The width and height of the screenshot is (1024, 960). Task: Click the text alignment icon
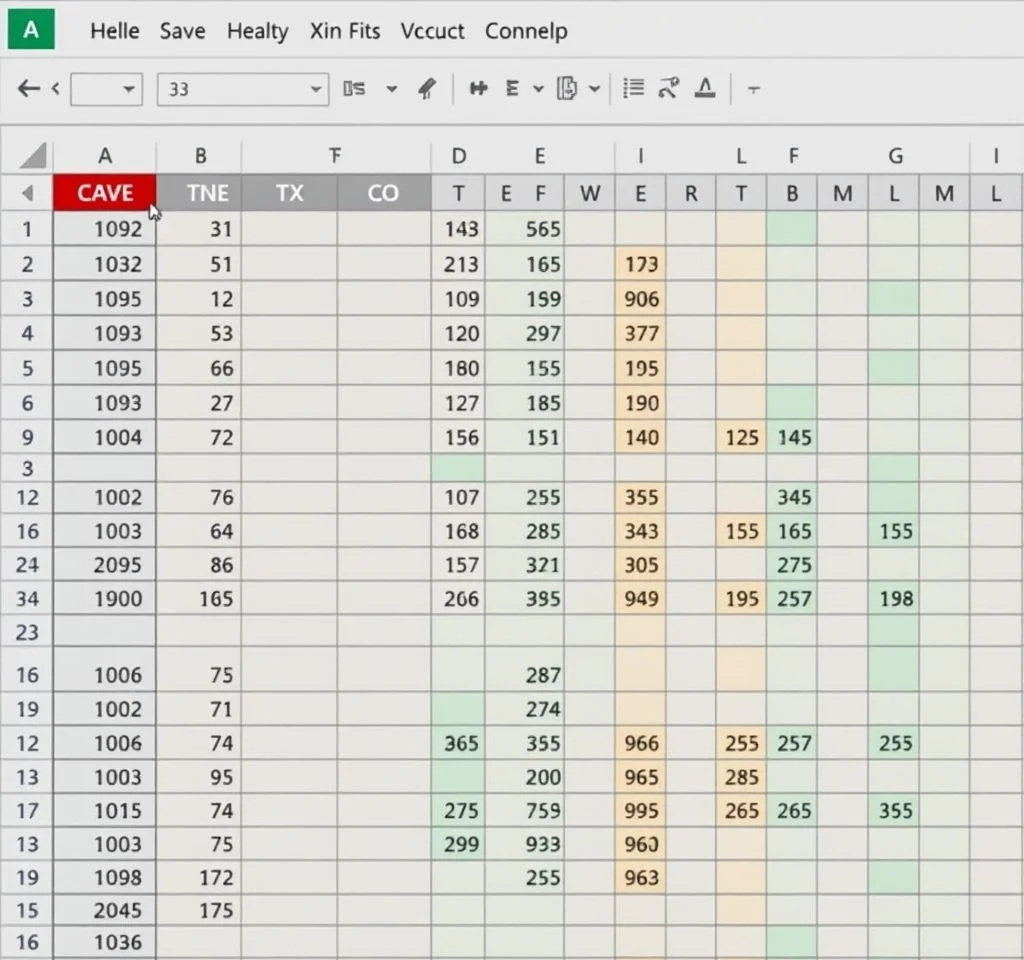click(x=513, y=89)
